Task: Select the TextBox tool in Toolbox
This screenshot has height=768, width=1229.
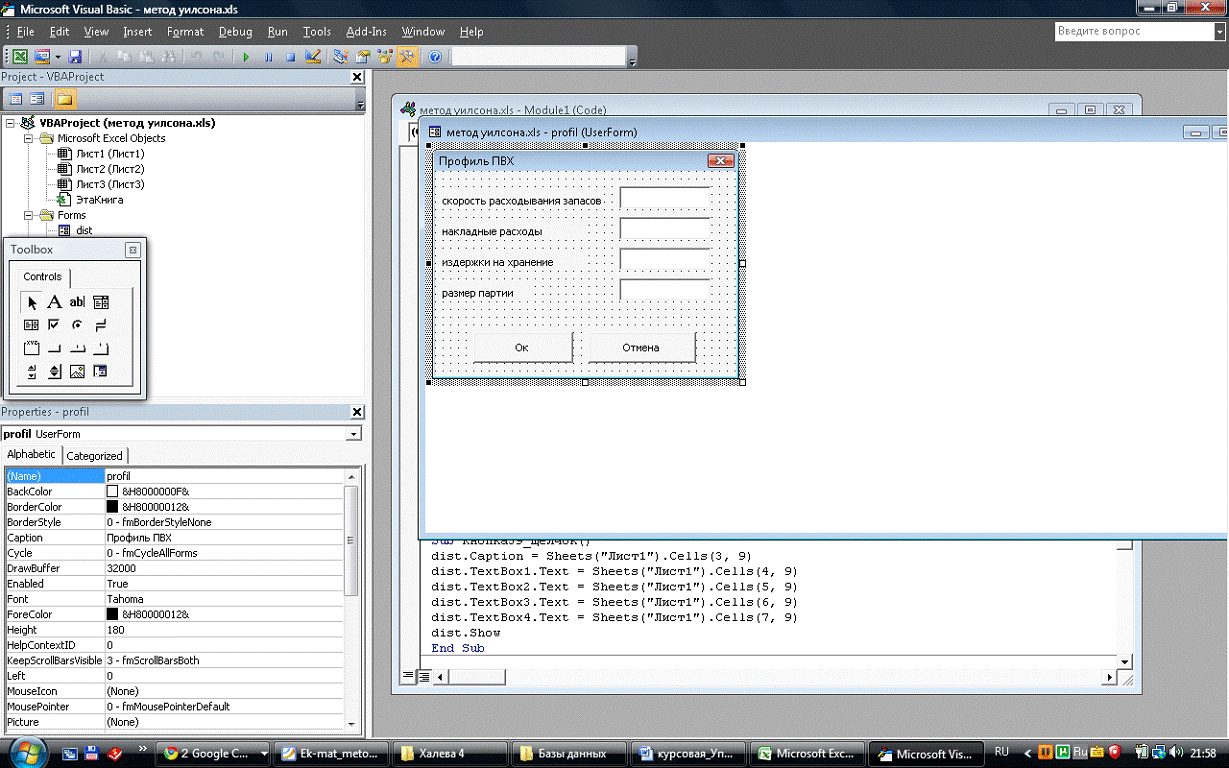Action: tap(77, 302)
